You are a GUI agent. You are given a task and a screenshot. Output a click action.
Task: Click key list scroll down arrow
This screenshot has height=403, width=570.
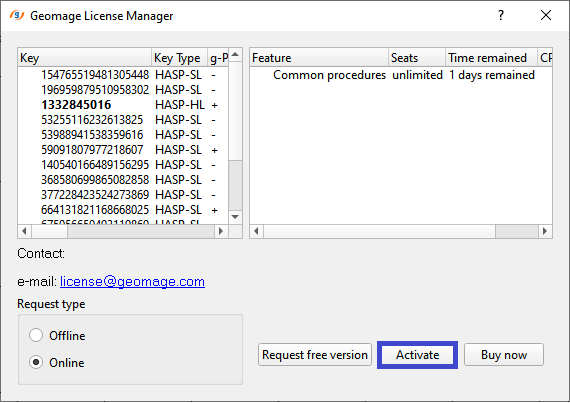coord(235,217)
